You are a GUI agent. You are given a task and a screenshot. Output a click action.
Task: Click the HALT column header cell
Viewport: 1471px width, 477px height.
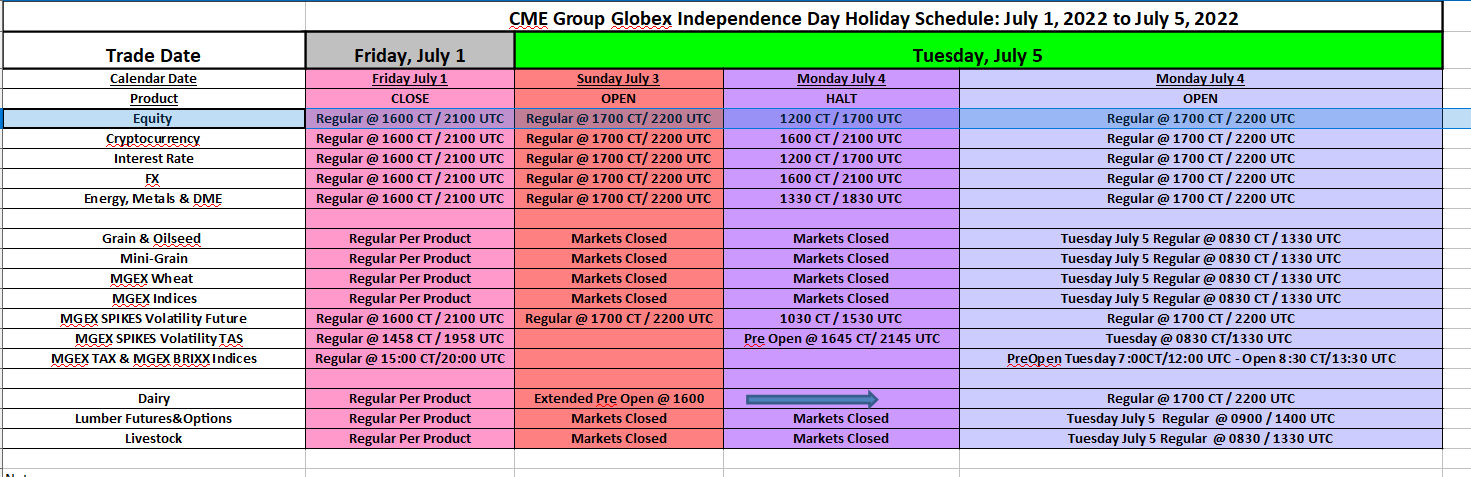coord(841,99)
